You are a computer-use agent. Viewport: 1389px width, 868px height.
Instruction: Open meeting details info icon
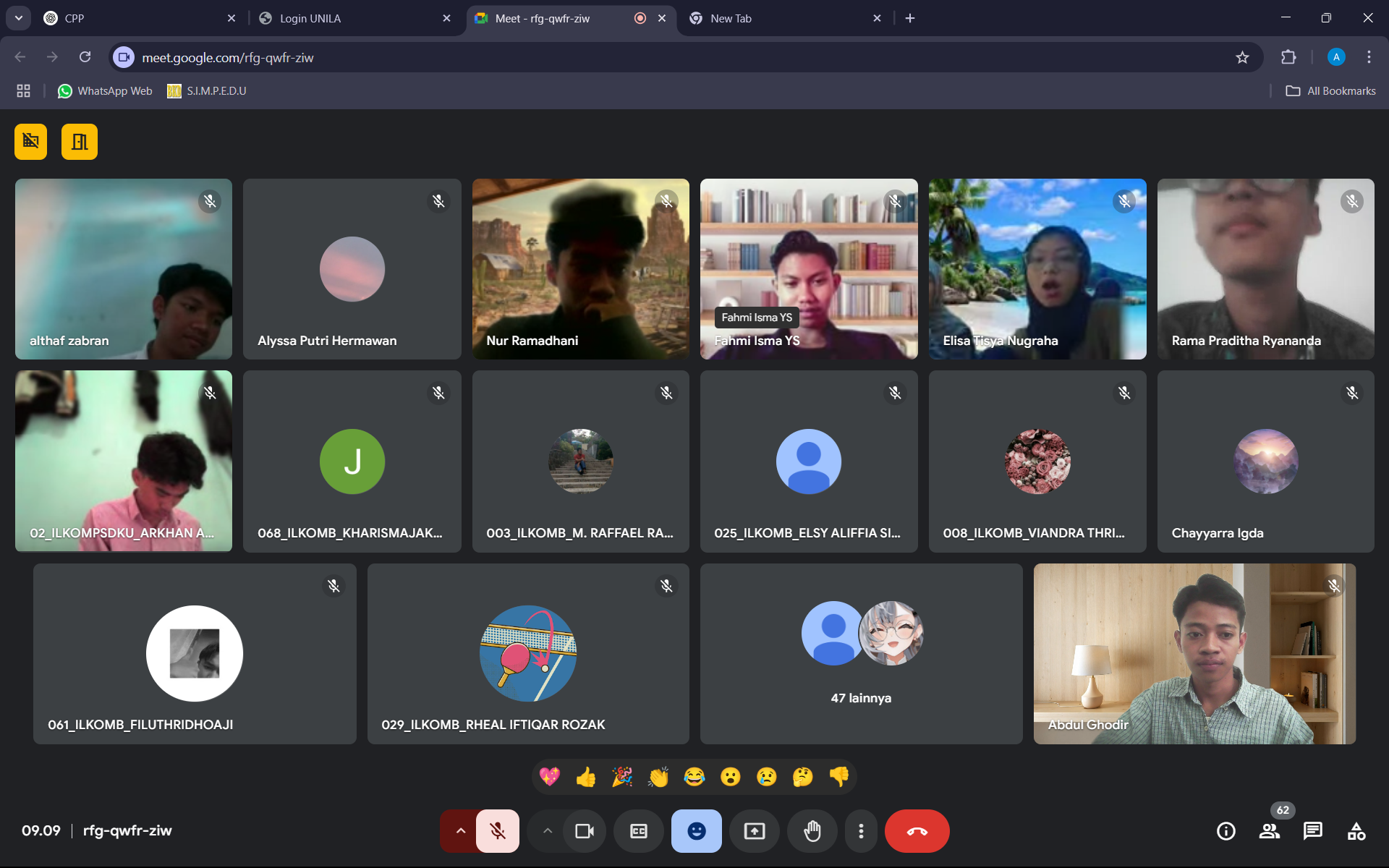[1226, 831]
